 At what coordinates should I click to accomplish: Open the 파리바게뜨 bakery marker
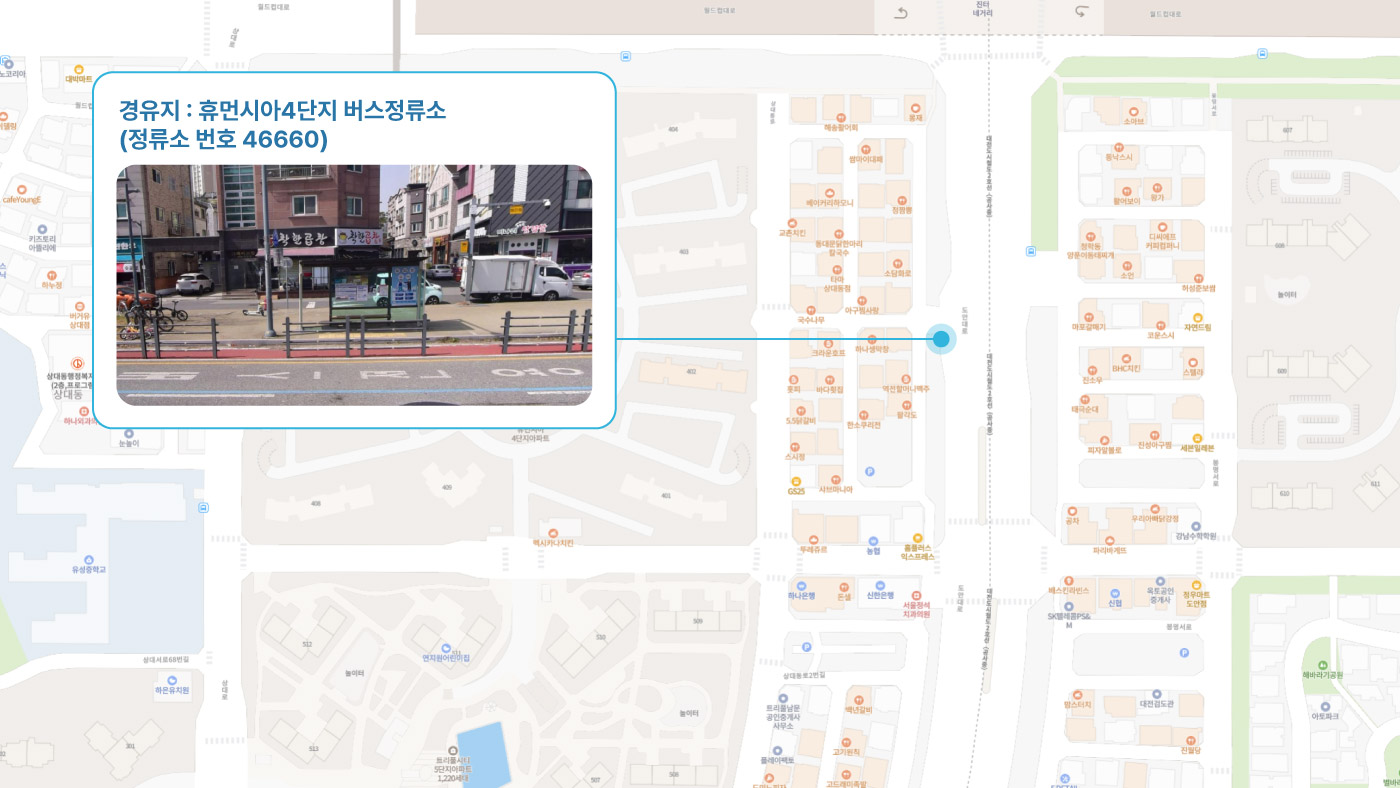[1109, 539]
